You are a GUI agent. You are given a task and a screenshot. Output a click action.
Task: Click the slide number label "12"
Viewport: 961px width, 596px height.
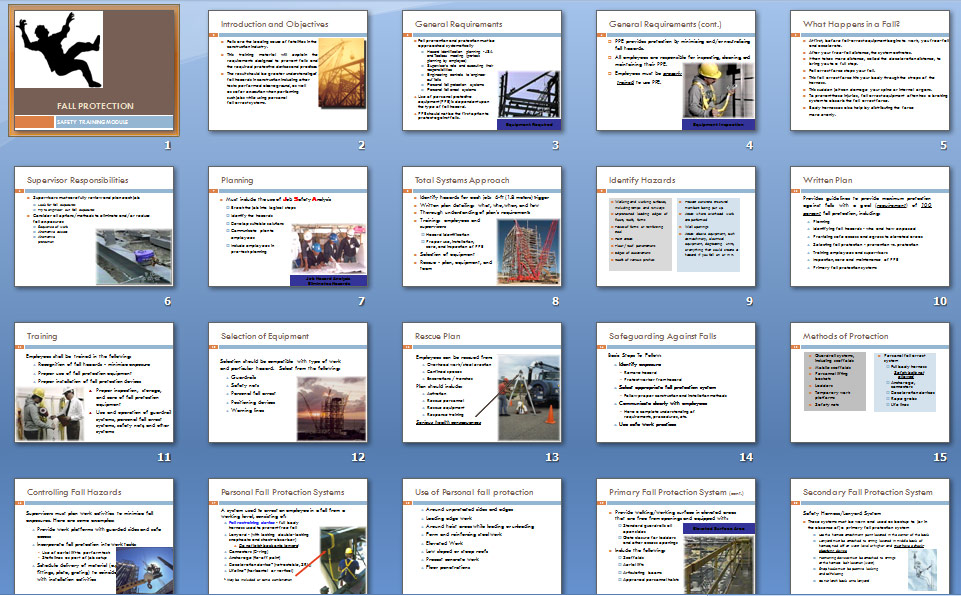coord(358,457)
